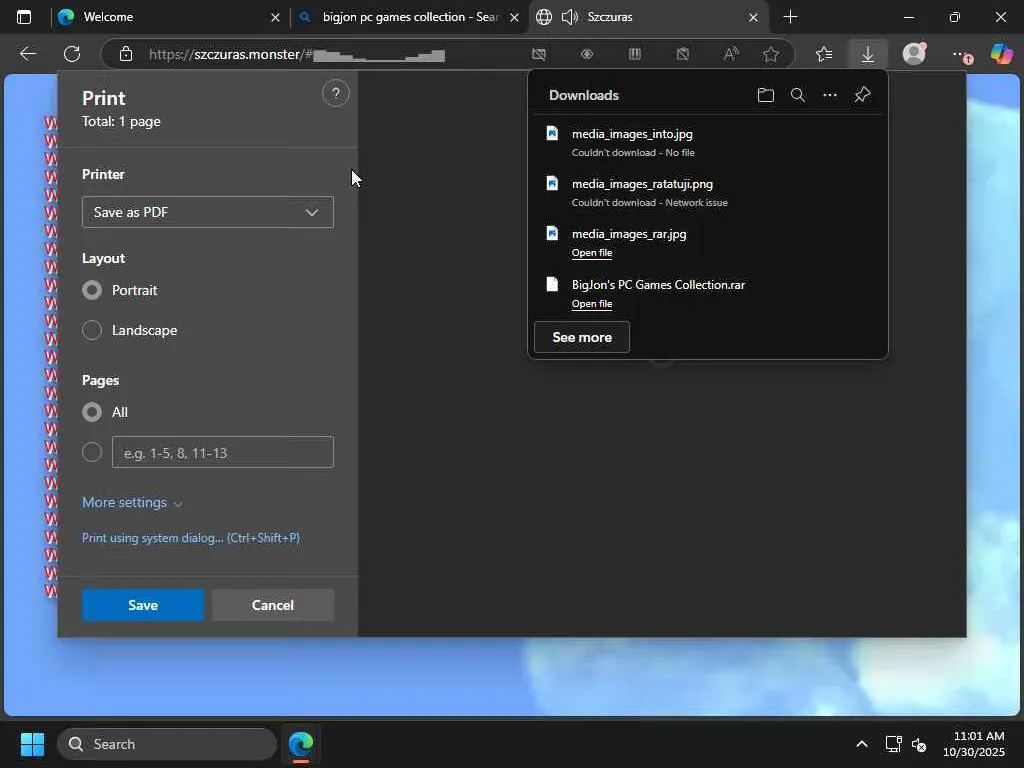Screen dimensions: 1024x768
Task: Pin the Downloads panel
Action: 862,95
